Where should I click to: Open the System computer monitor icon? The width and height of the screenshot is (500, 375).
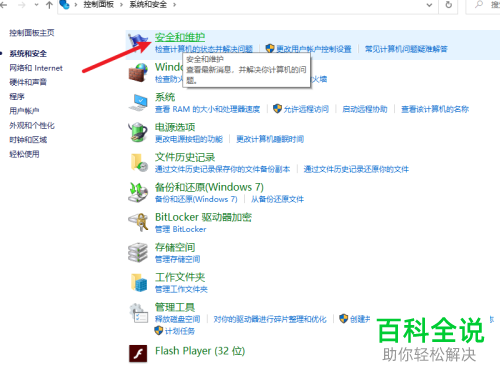tap(138, 102)
